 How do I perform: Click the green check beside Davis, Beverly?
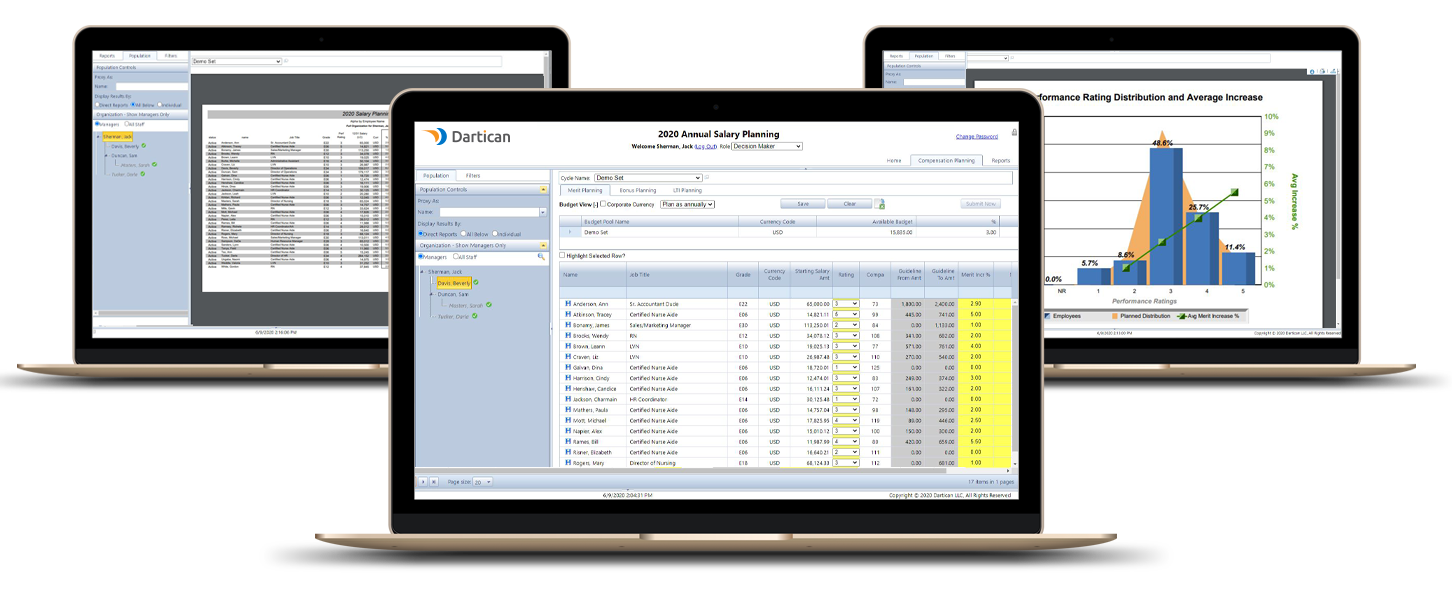[476, 283]
